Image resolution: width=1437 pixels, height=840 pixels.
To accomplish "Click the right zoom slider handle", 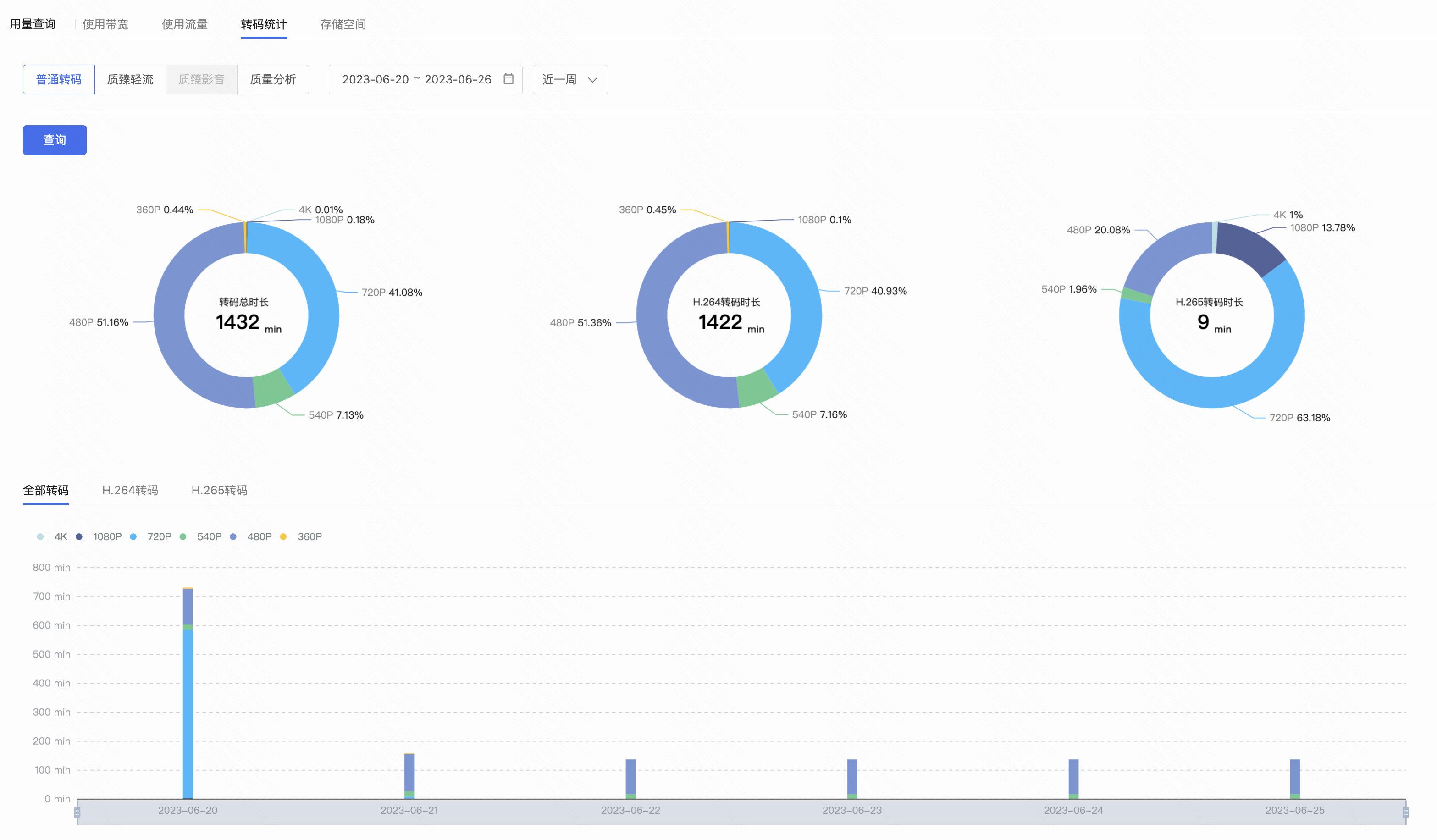I will [x=1406, y=812].
